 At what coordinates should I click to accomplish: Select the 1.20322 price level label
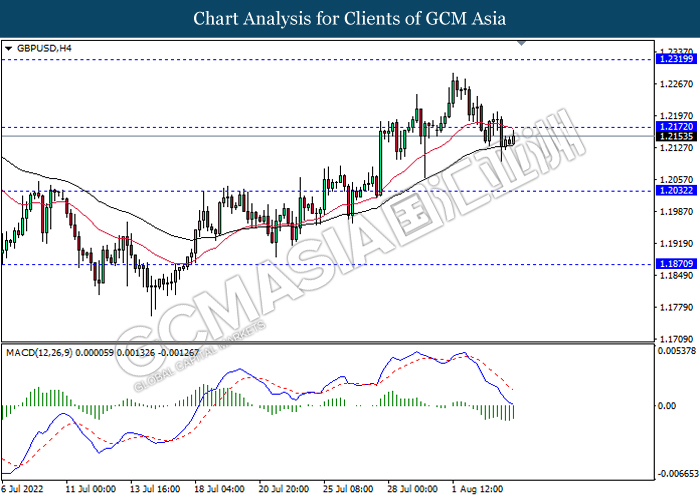pos(676,191)
